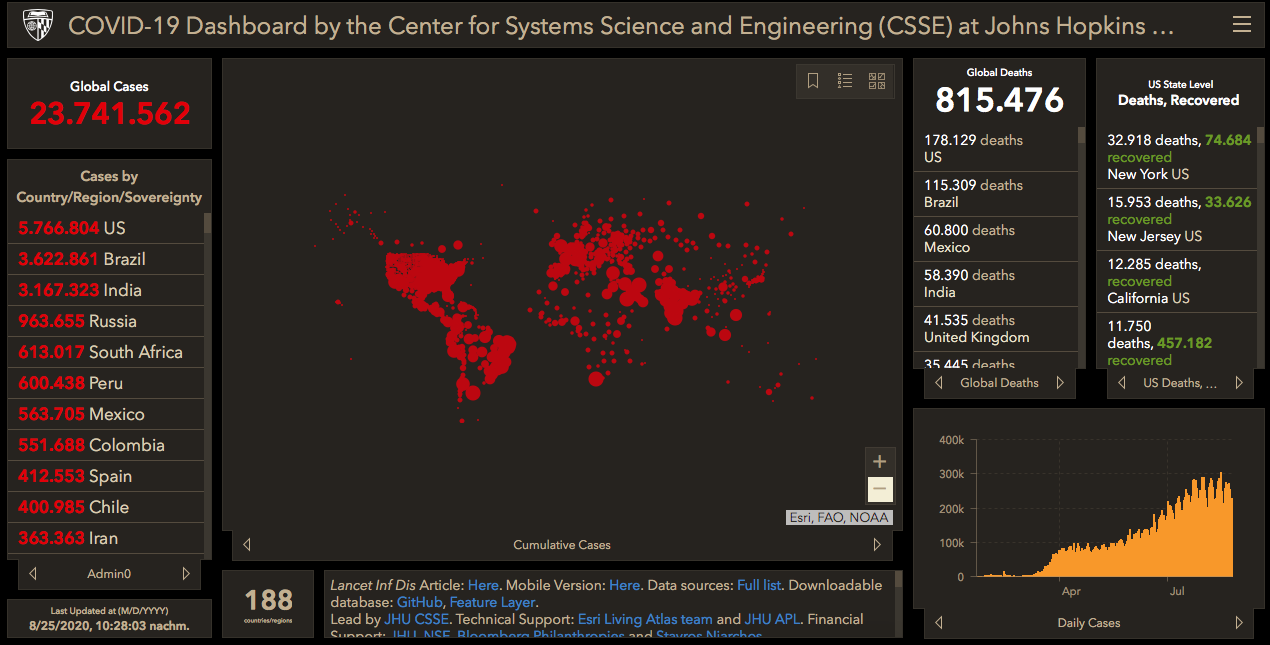This screenshot has width=1270, height=645.
Task: Open the basemap gallery grid icon
Action: click(x=877, y=81)
